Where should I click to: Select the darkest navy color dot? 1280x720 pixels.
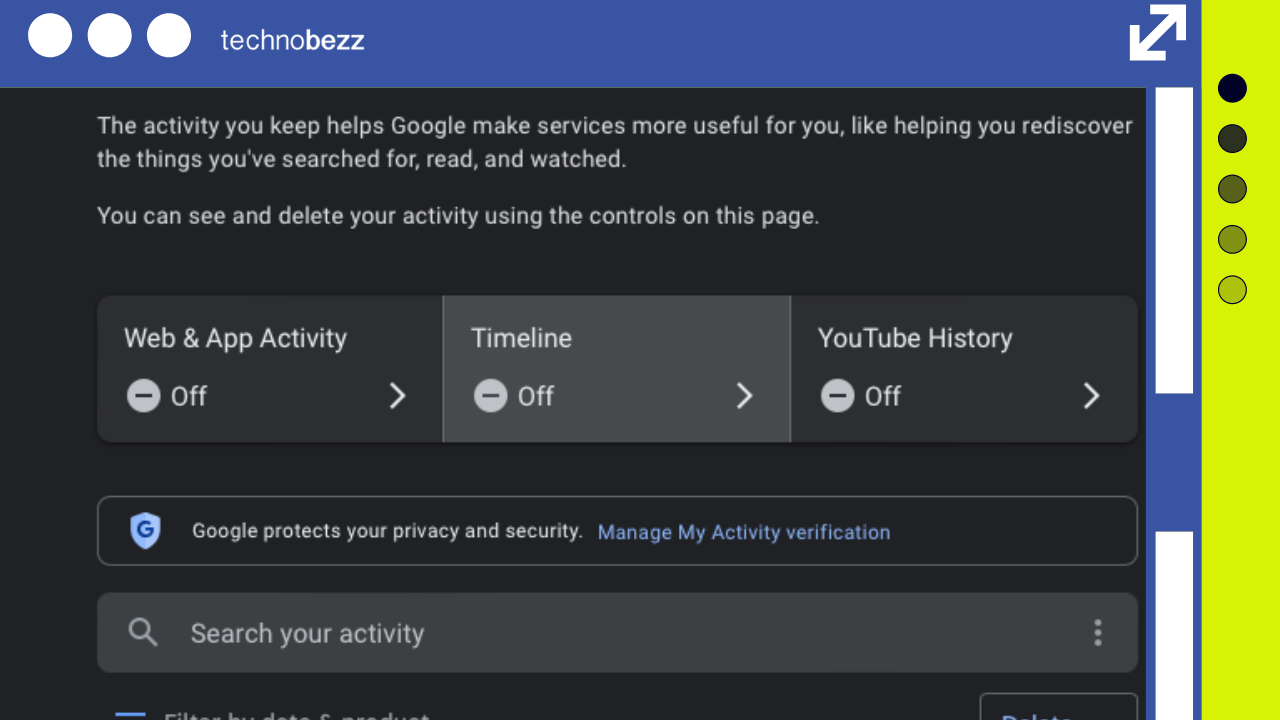tap(1232, 88)
